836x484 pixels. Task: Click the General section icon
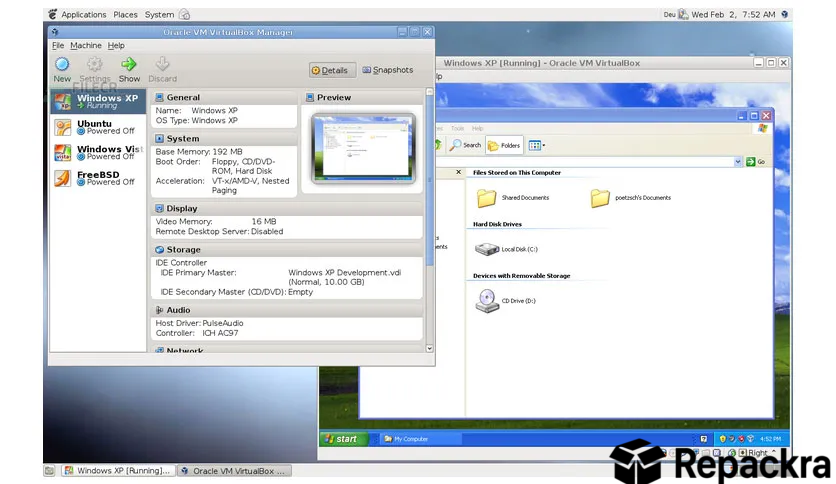159,98
